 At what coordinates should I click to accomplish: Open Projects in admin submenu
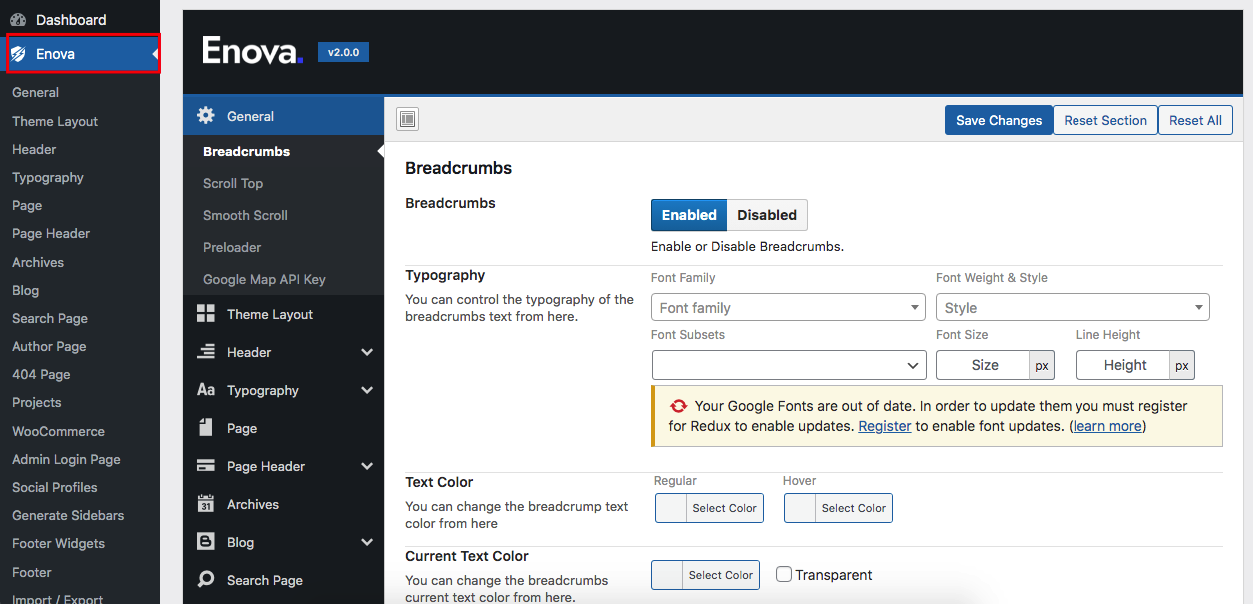pyautogui.click(x=37, y=402)
